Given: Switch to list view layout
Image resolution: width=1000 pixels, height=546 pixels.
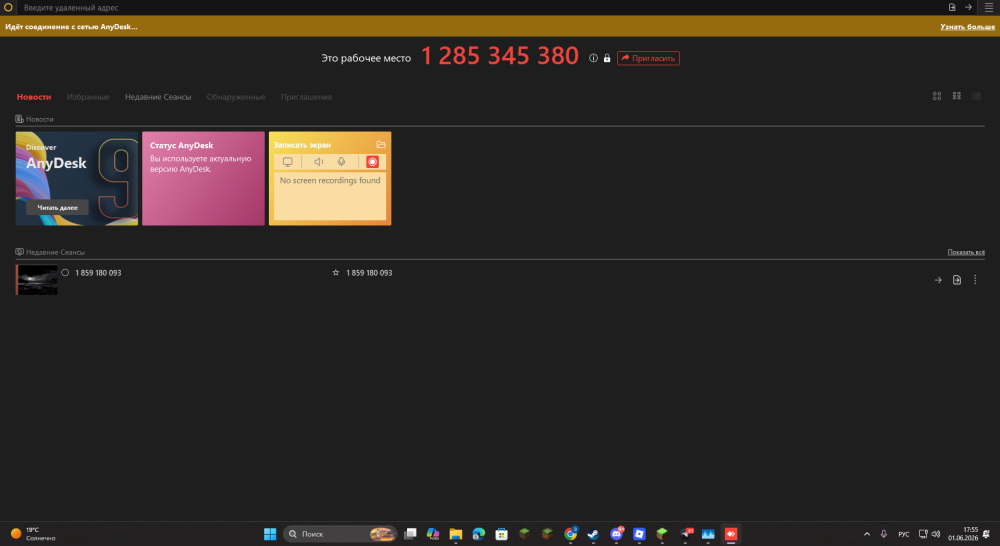Looking at the screenshot, I should pyautogui.click(x=976, y=96).
